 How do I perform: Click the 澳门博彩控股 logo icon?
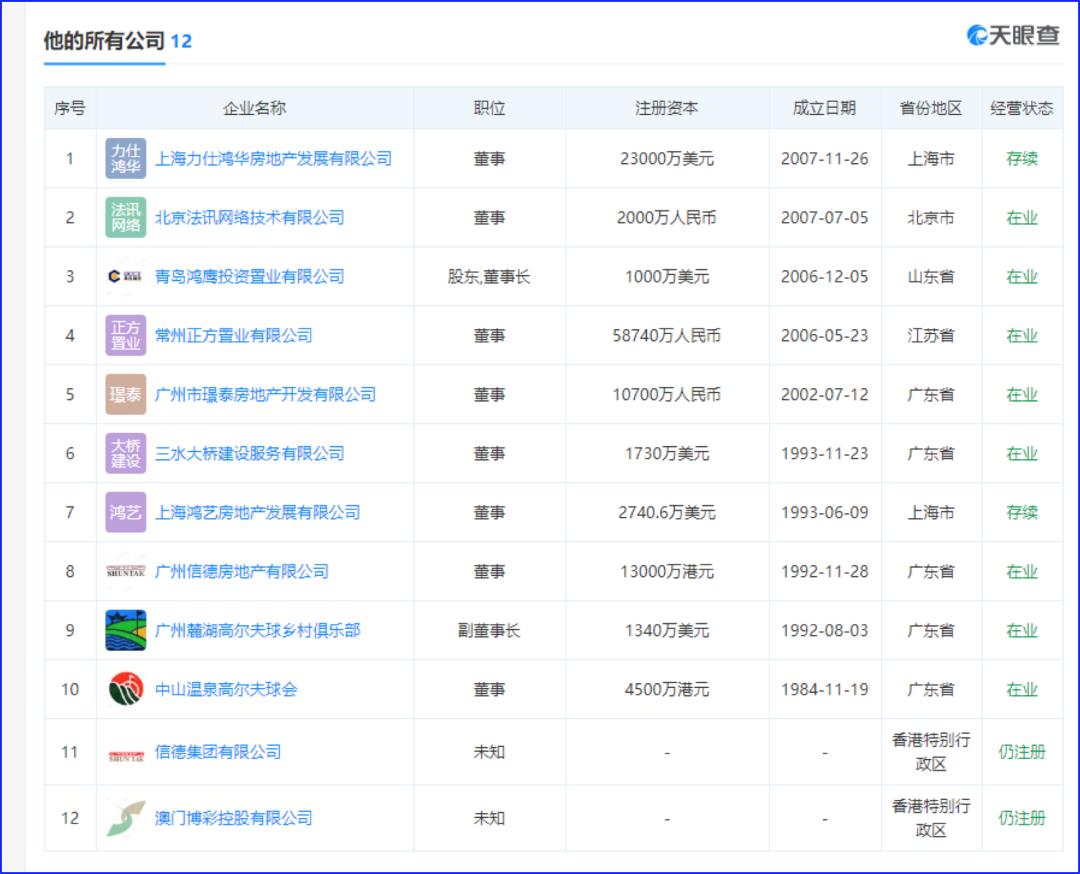pyautogui.click(x=126, y=818)
